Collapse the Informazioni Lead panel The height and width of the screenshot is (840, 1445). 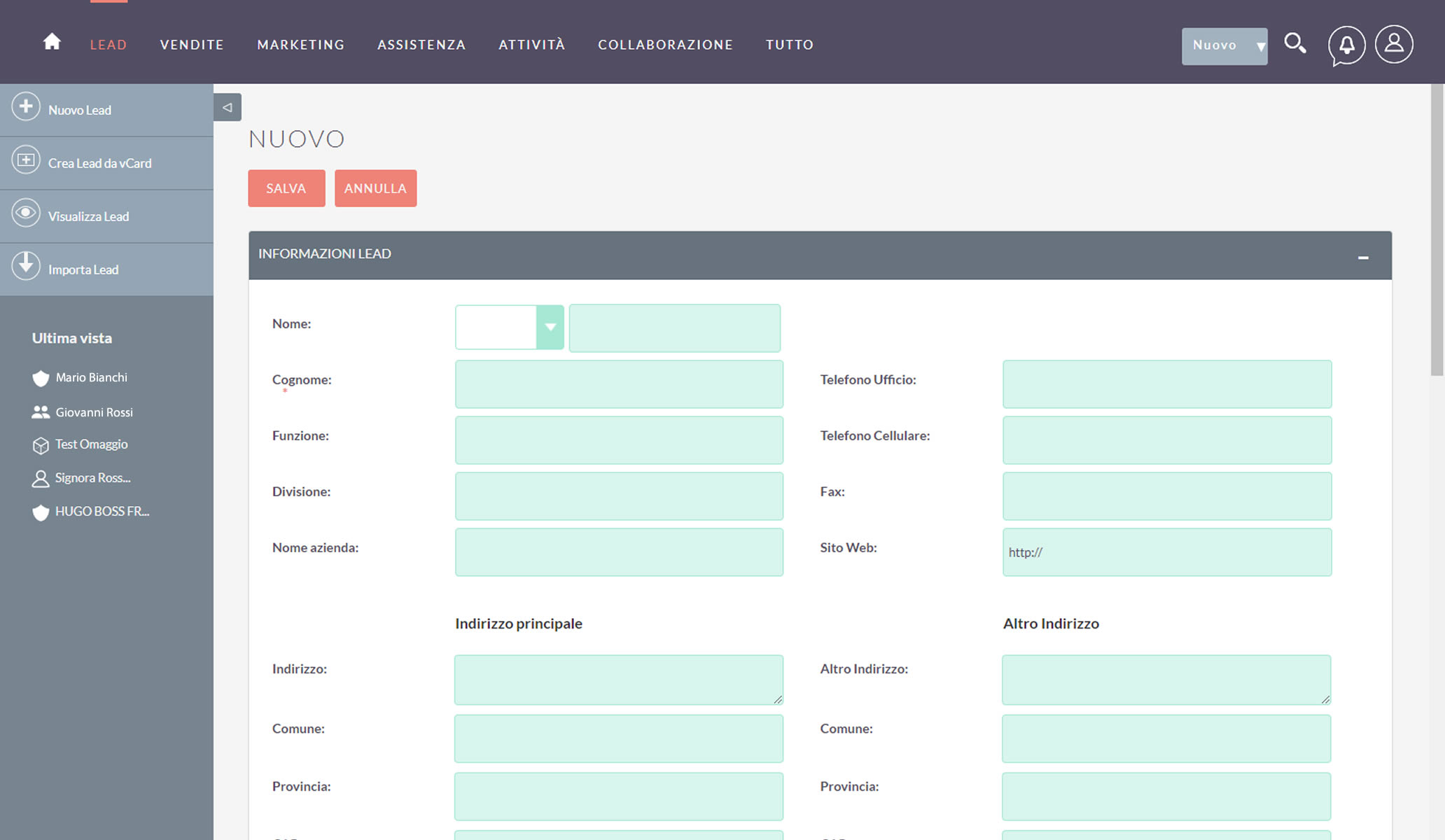1362,258
